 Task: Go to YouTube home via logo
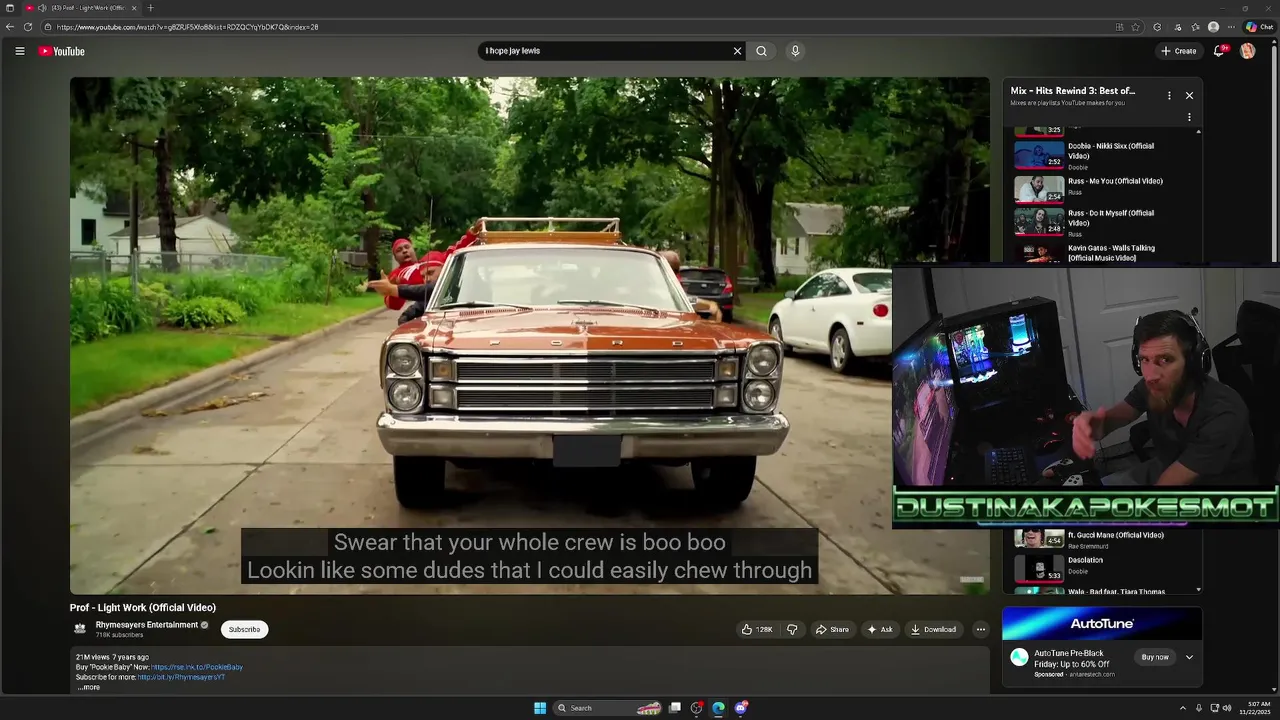click(61, 51)
